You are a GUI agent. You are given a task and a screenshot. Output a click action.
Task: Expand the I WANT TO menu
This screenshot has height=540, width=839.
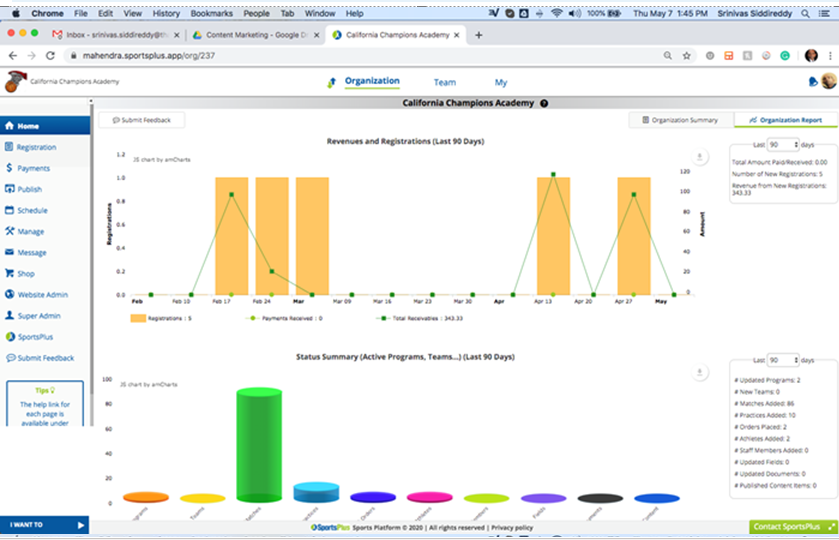pyautogui.click(x=45, y=525)
